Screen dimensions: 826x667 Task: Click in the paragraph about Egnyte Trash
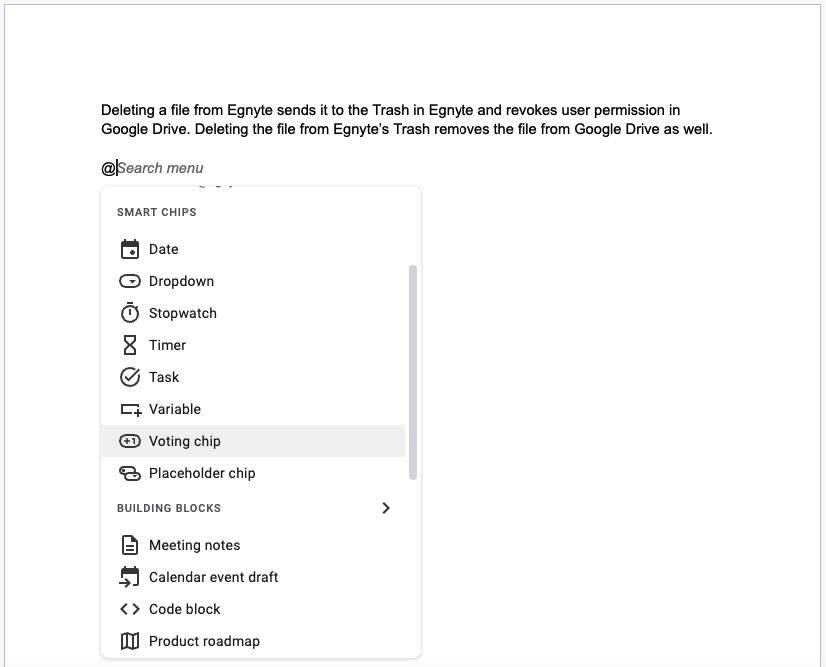(x=407, y=120)
